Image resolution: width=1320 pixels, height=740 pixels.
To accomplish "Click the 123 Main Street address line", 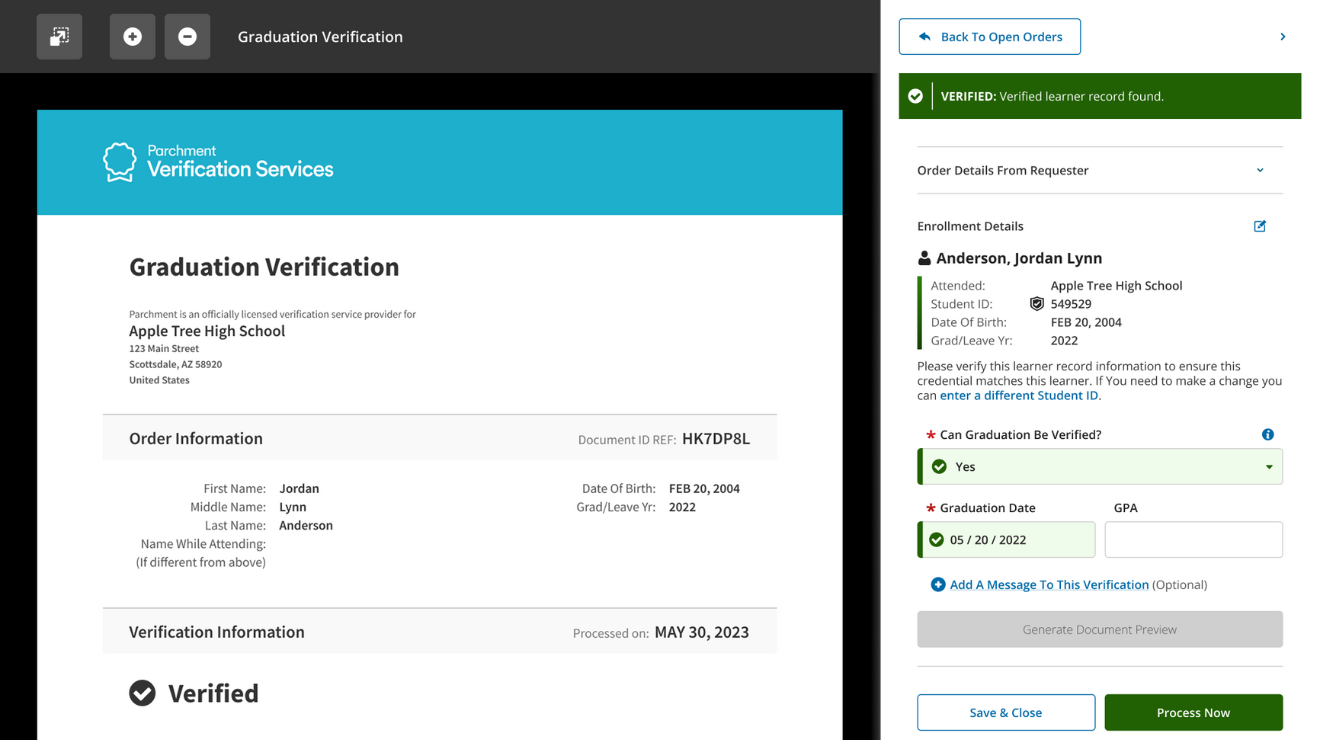I will coord(164,349).
